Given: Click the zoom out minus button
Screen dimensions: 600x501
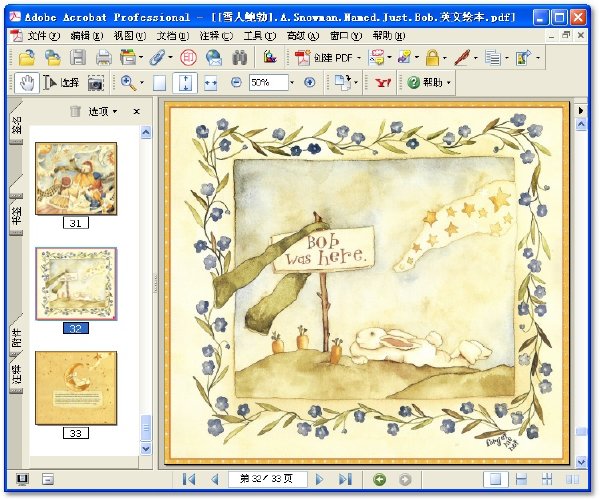Looking at the screenshot, I should pyautogui.click(x=236, y=82).
